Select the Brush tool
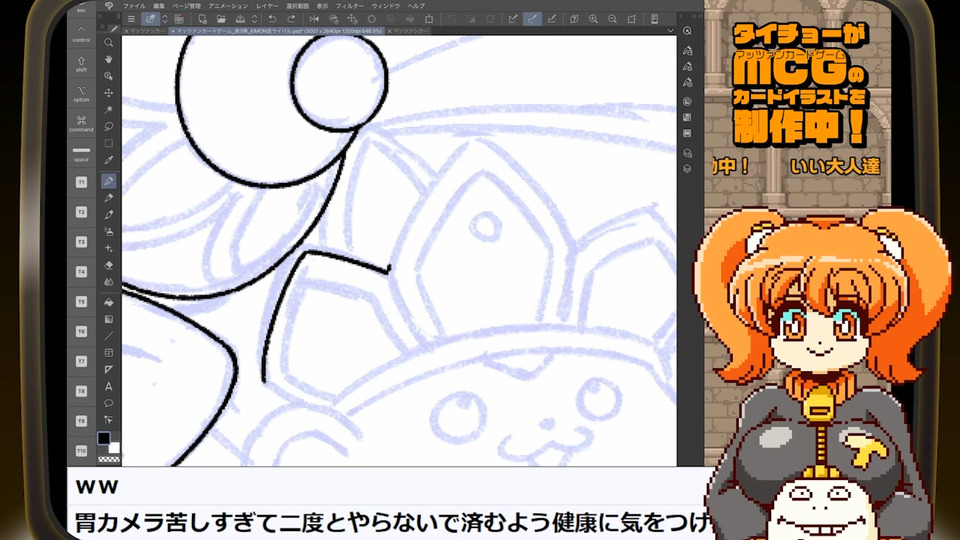The image size is (960, 540). (108, 215)
